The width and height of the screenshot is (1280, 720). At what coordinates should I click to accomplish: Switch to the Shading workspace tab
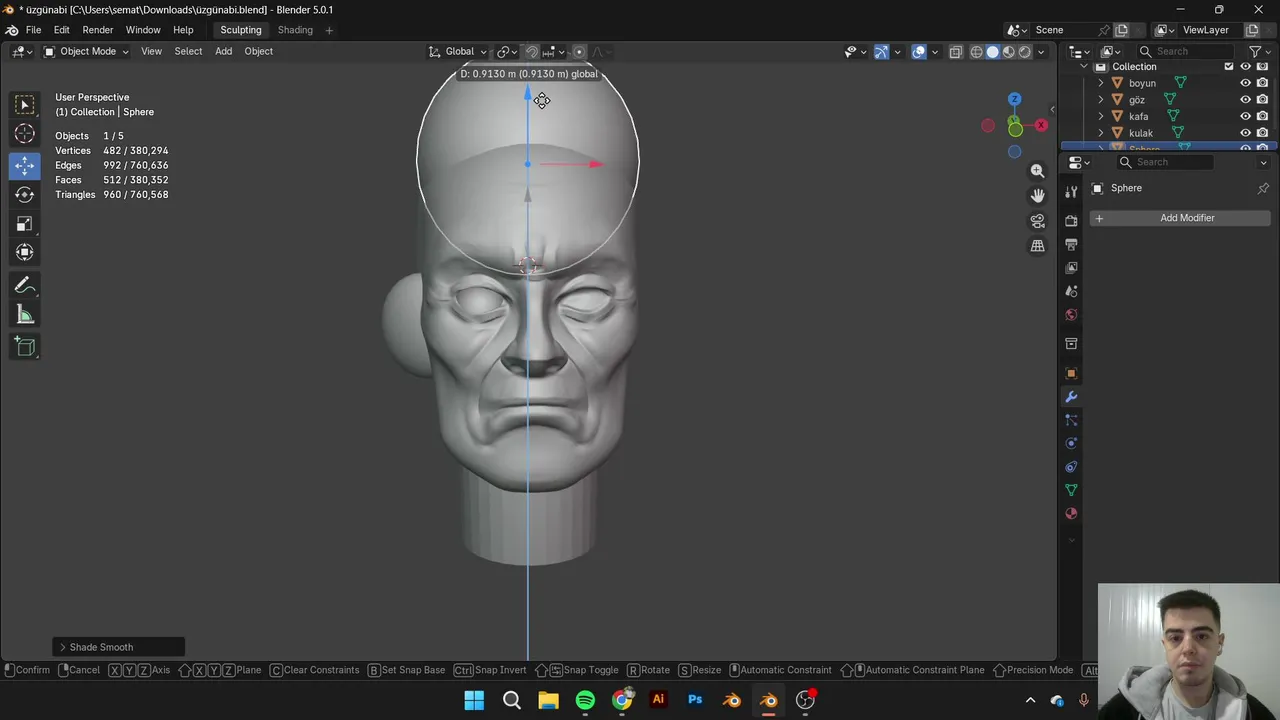[295, 30]
